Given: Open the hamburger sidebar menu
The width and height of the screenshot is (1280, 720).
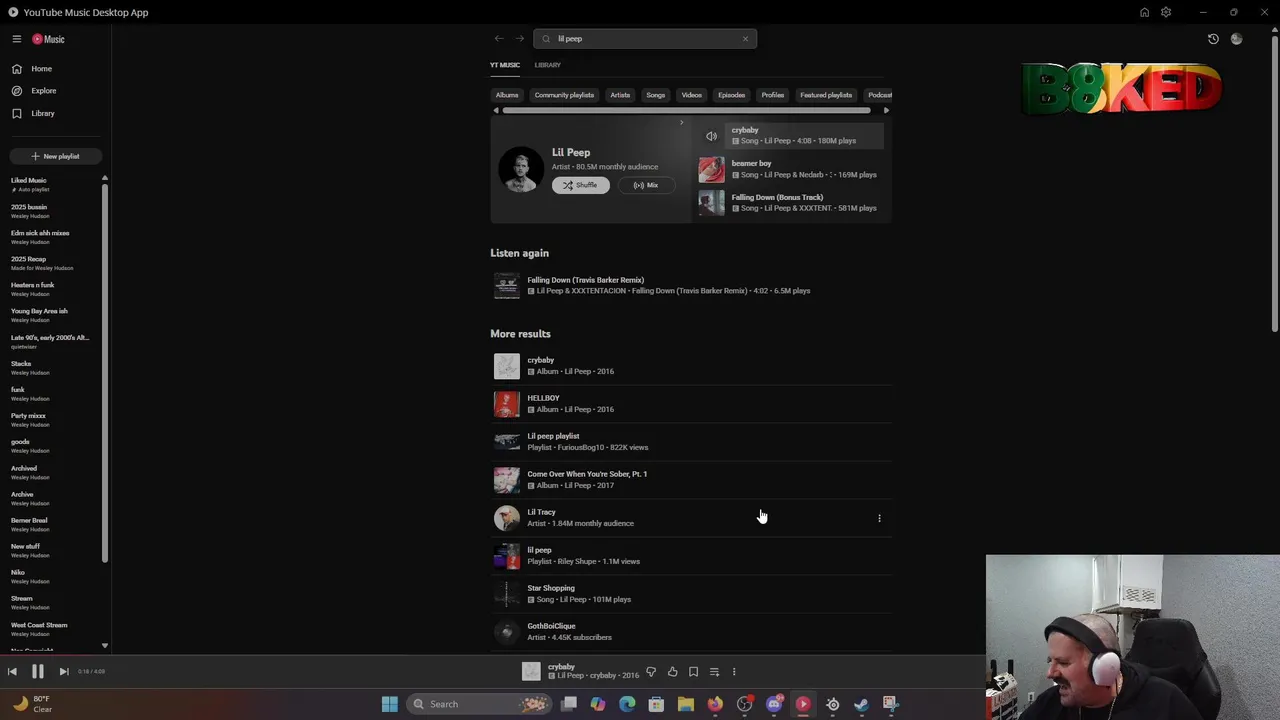Looking at the screenshot, I should [x=16, y=39].
